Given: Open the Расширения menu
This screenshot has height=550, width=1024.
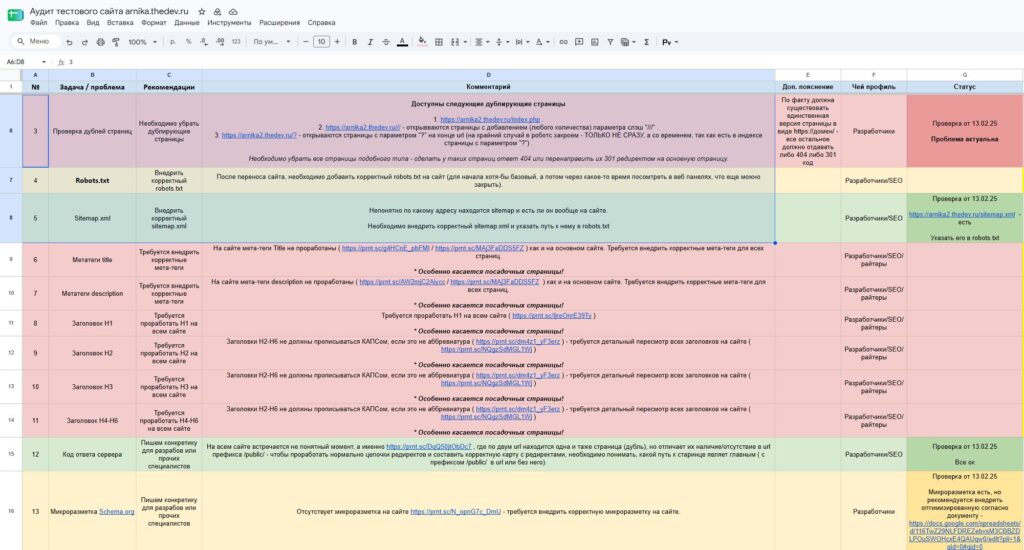Looking at the screenshot, I should (x=280, y=22).
